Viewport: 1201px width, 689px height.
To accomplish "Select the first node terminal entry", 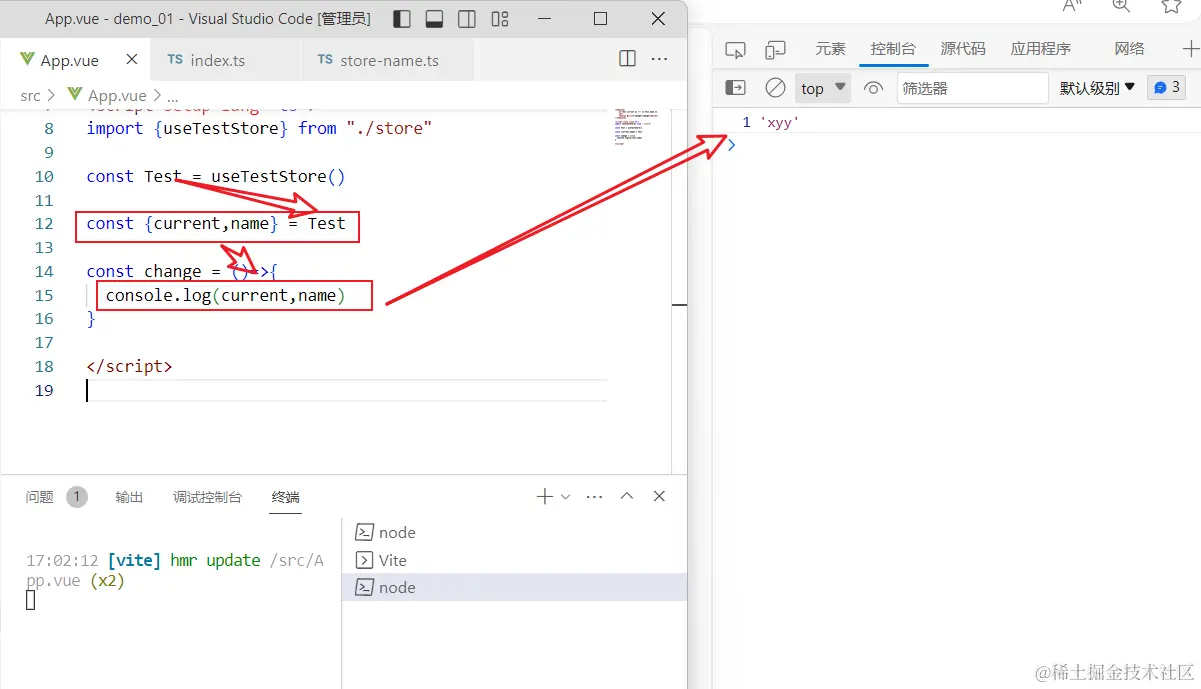I will pos(514,533).
